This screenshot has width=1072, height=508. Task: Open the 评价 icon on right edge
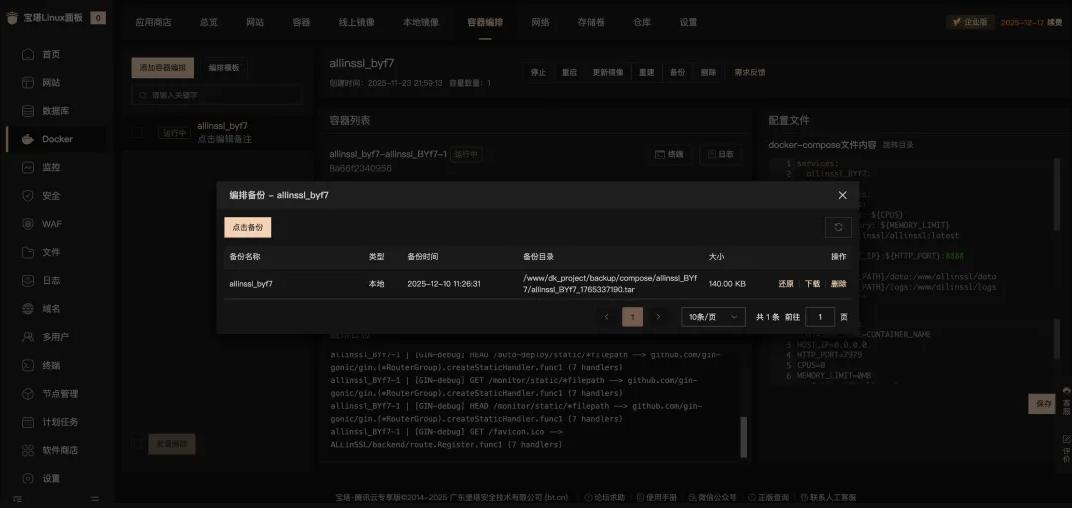1066,448
